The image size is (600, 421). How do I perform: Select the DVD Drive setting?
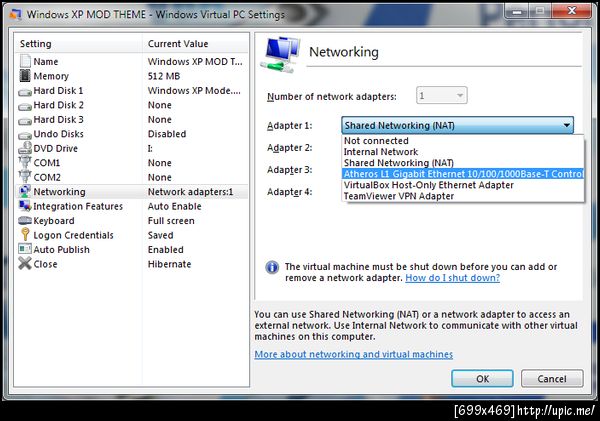(132, 148)
